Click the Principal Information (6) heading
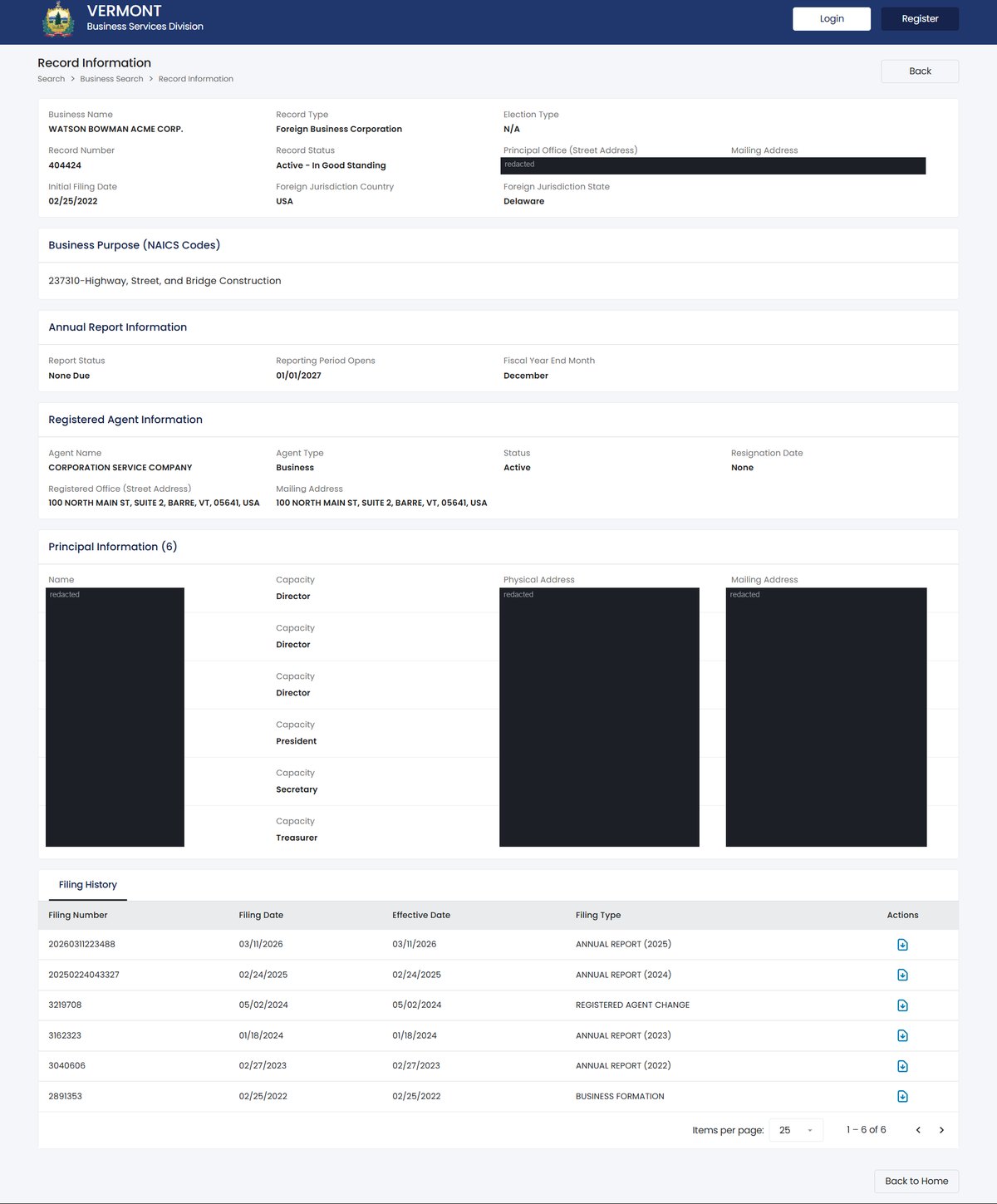This screenshot has height=1204, width=997. [113, 547]
